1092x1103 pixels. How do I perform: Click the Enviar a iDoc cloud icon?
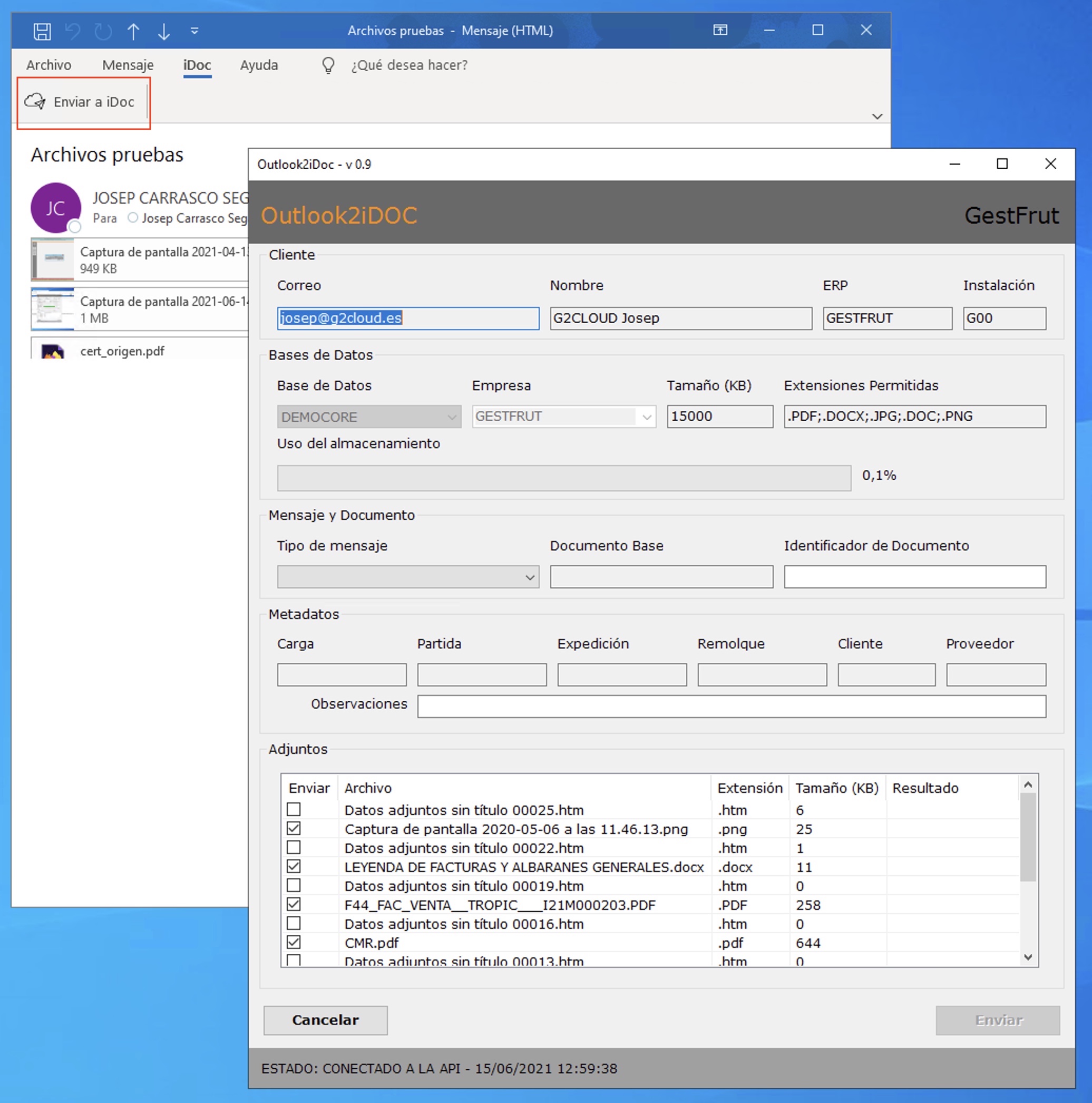coord(35,102)
